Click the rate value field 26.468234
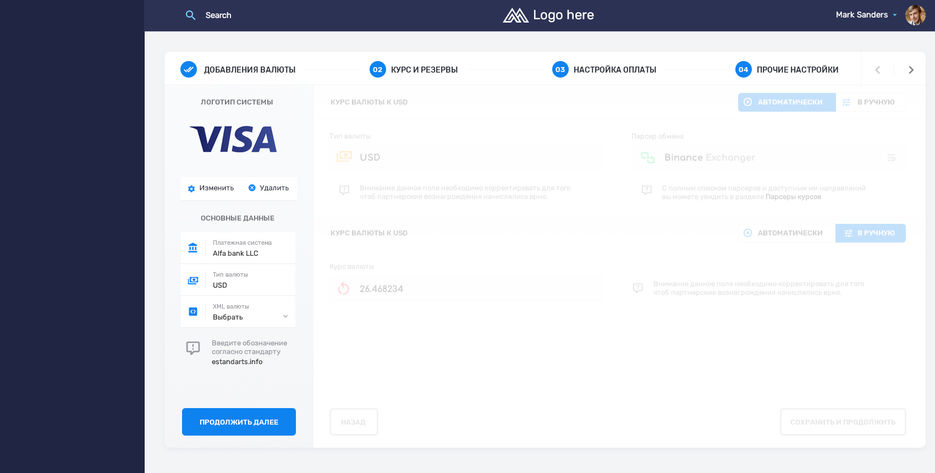The width and height of the screenshot is (935, 473). point(467,289)
